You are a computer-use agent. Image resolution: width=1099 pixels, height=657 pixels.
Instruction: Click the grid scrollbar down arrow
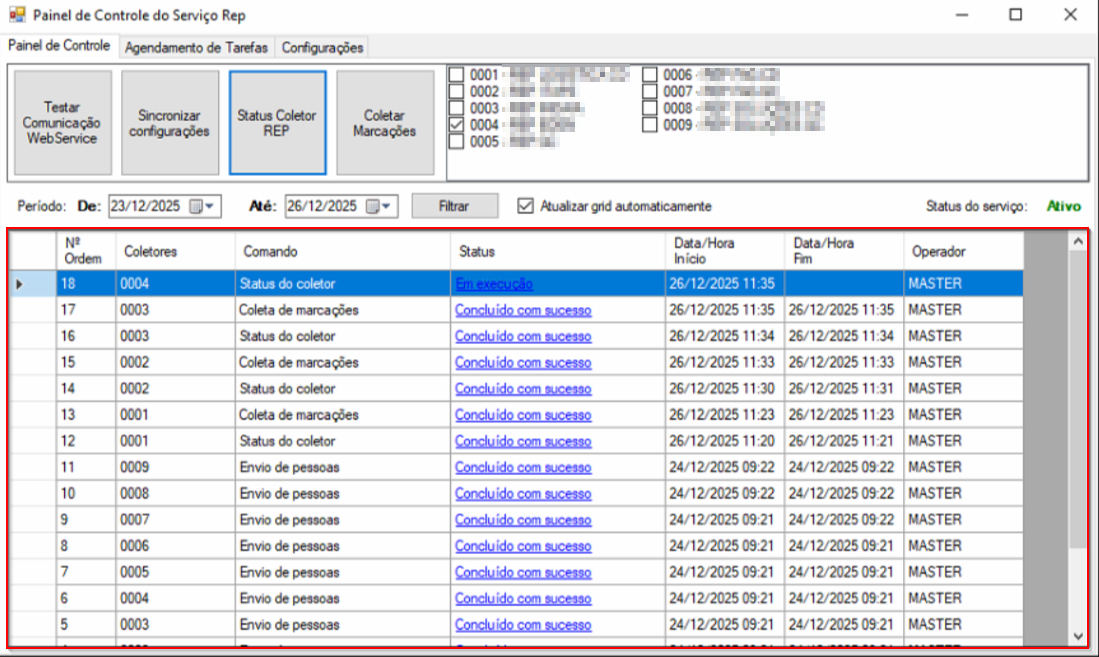pos(1077,635)
